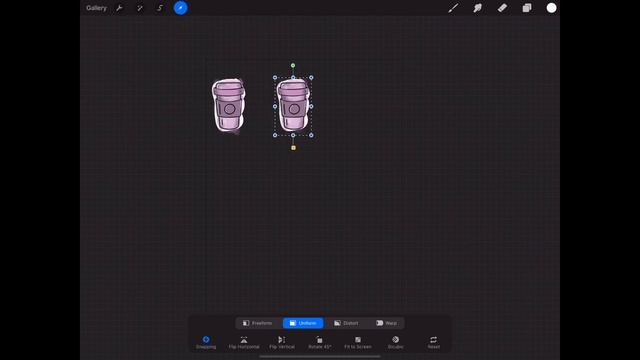Reset the transform
This screenshot has width=640, height=360.
[x=433, y=342]
